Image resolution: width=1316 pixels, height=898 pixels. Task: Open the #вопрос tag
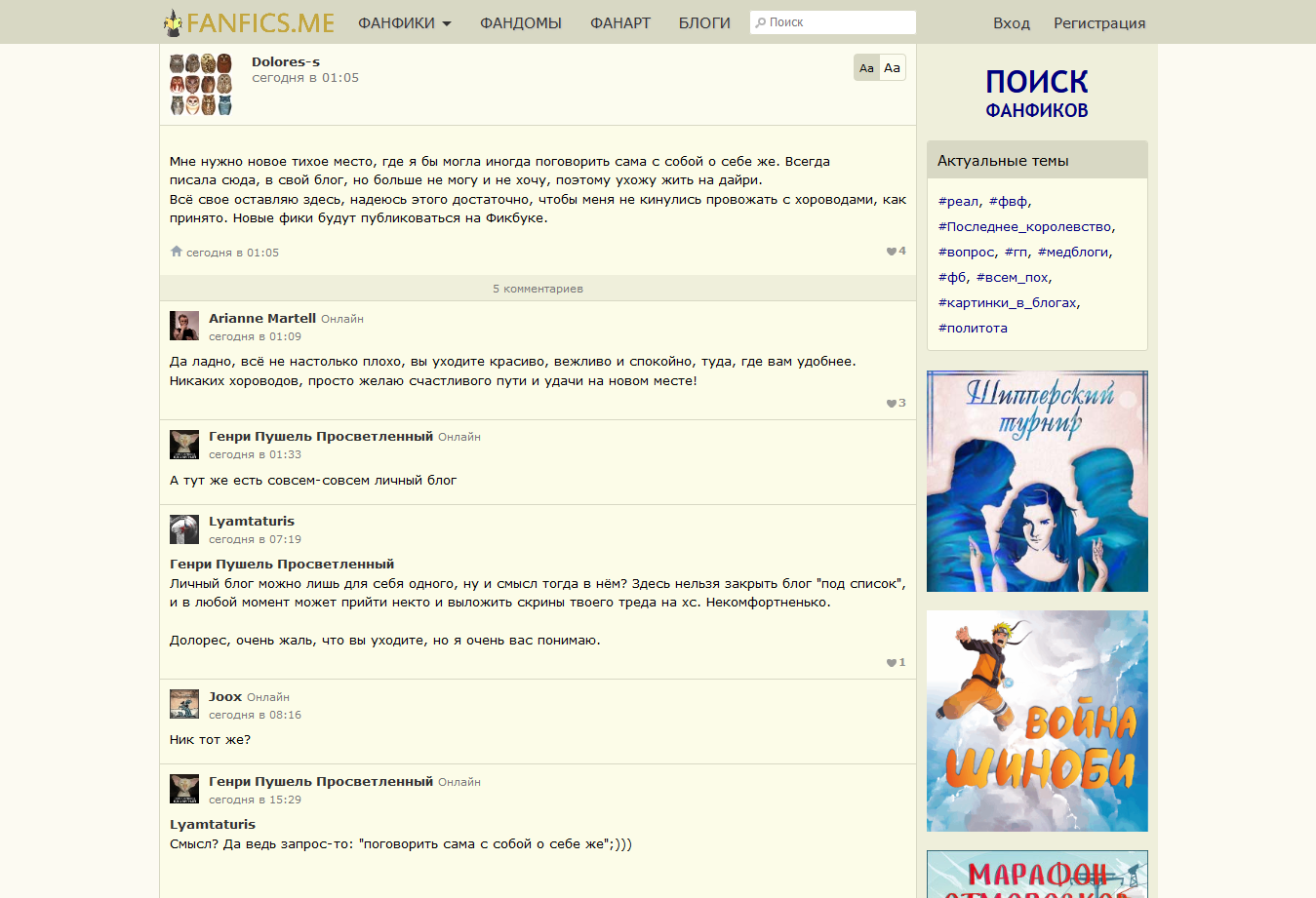point(966,252)
